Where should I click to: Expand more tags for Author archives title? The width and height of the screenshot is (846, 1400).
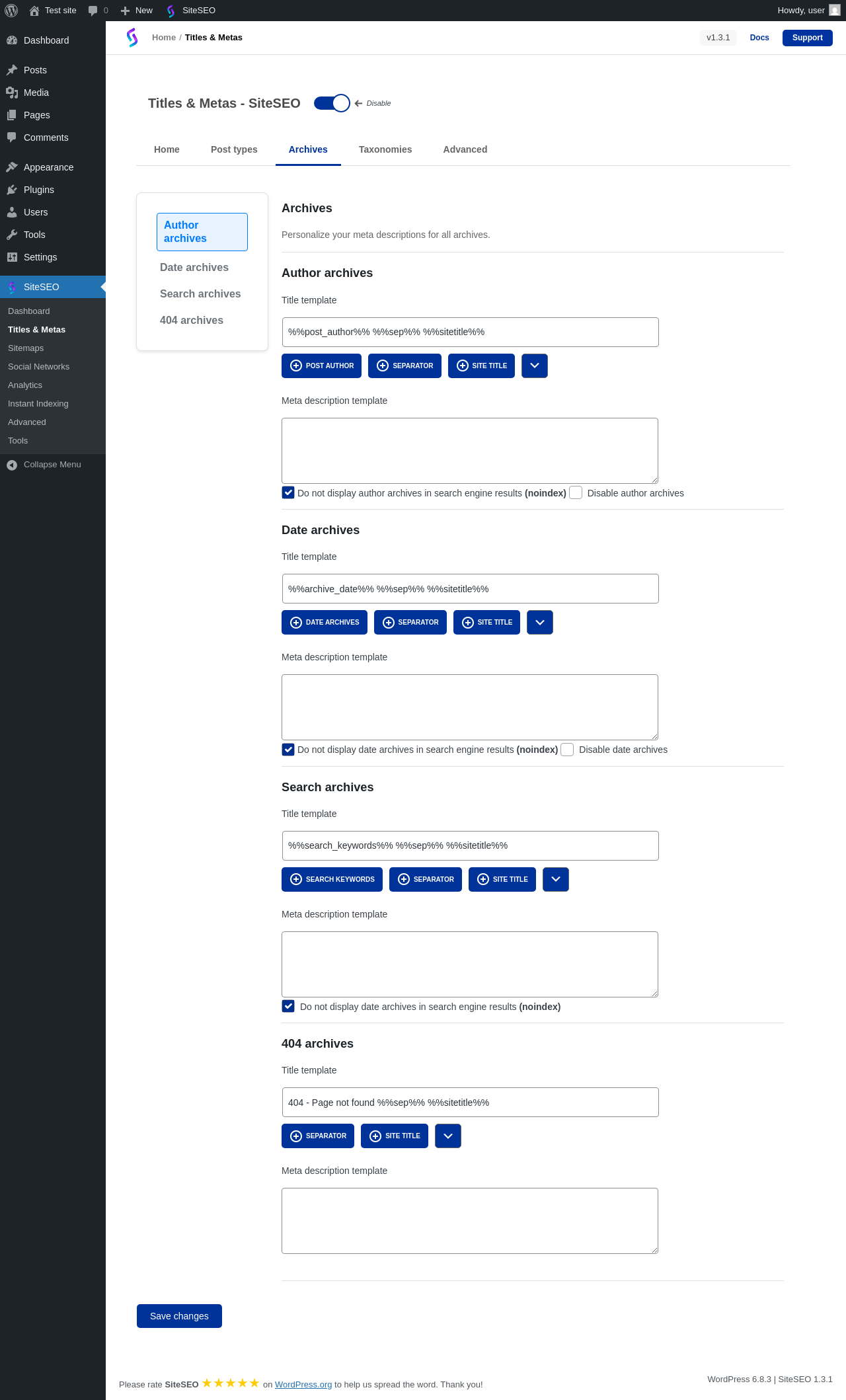pyautogui.click(x=535, y=366)
